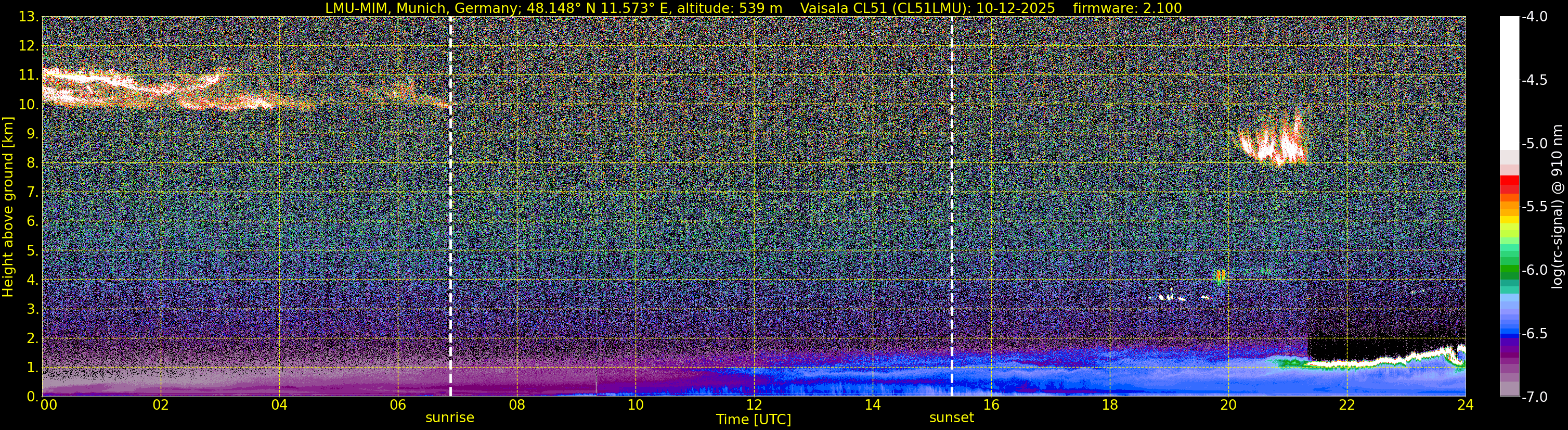Image resolution: width=1568 pixels, height=430 pixels.
Task: Click the '1.' height tick label
Action: click(x=32, y=368)
